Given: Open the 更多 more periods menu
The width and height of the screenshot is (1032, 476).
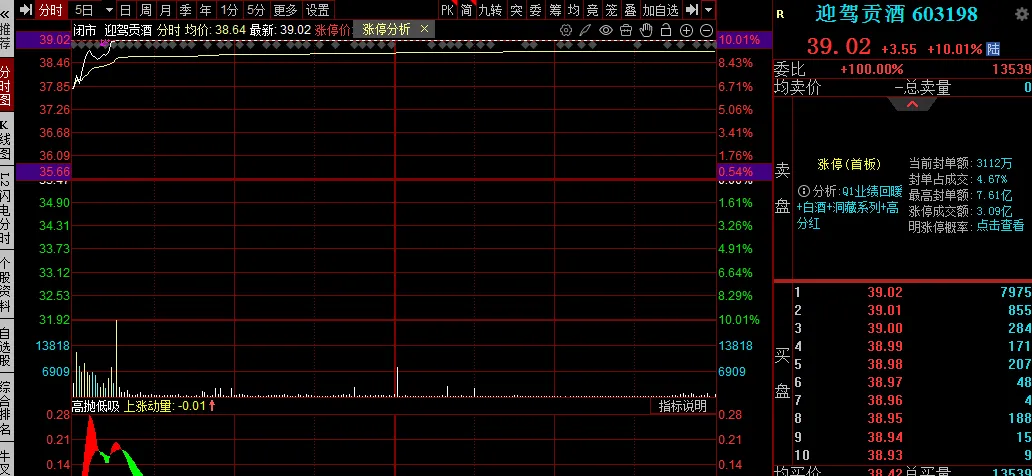Looking at the screenshot, I should pyautogui.click(x=286, y=10).
